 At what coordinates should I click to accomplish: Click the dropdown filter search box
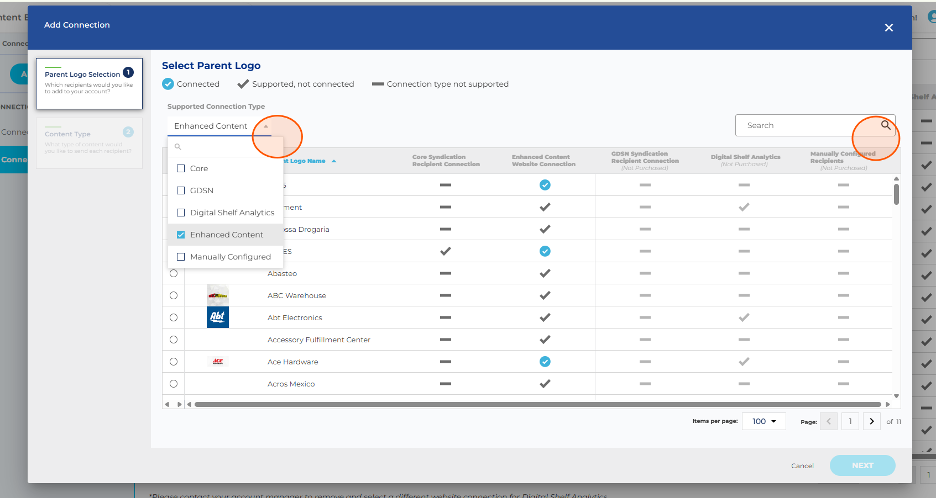(x=225, y=147)
